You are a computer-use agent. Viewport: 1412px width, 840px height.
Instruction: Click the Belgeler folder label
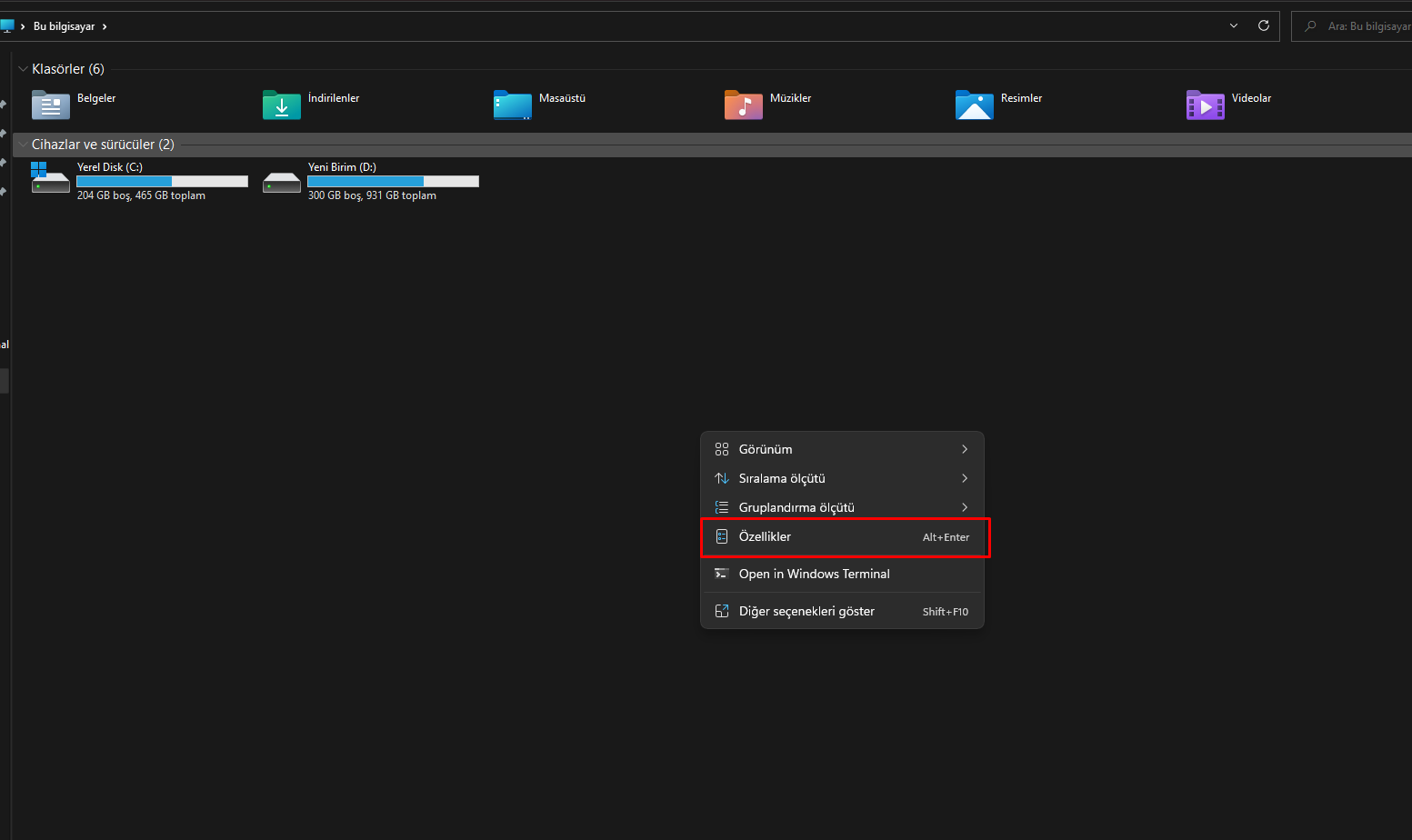coord(96,98)
